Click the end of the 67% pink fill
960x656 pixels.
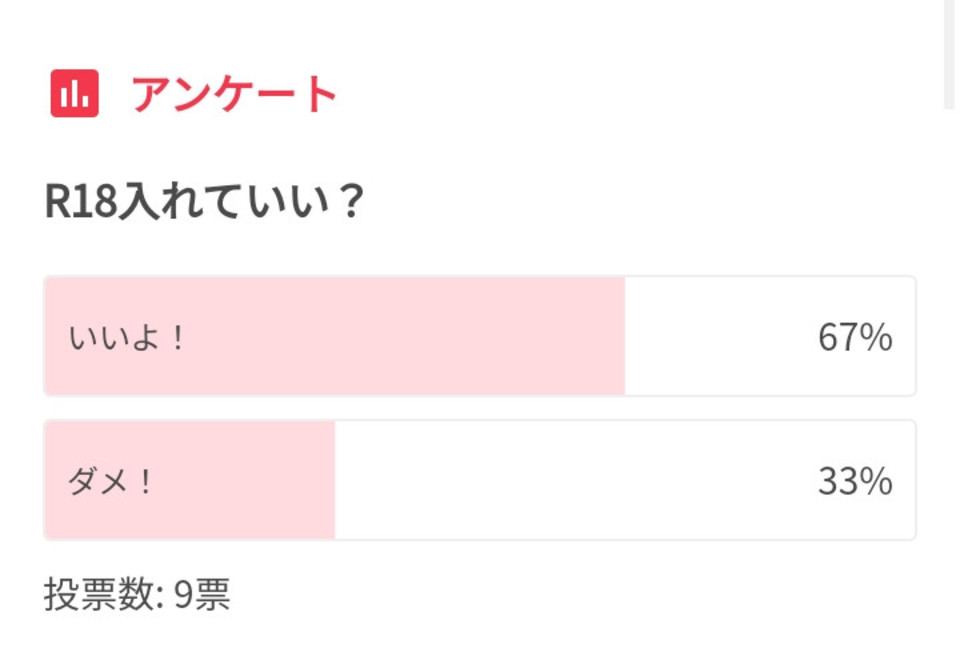(622, 336)
